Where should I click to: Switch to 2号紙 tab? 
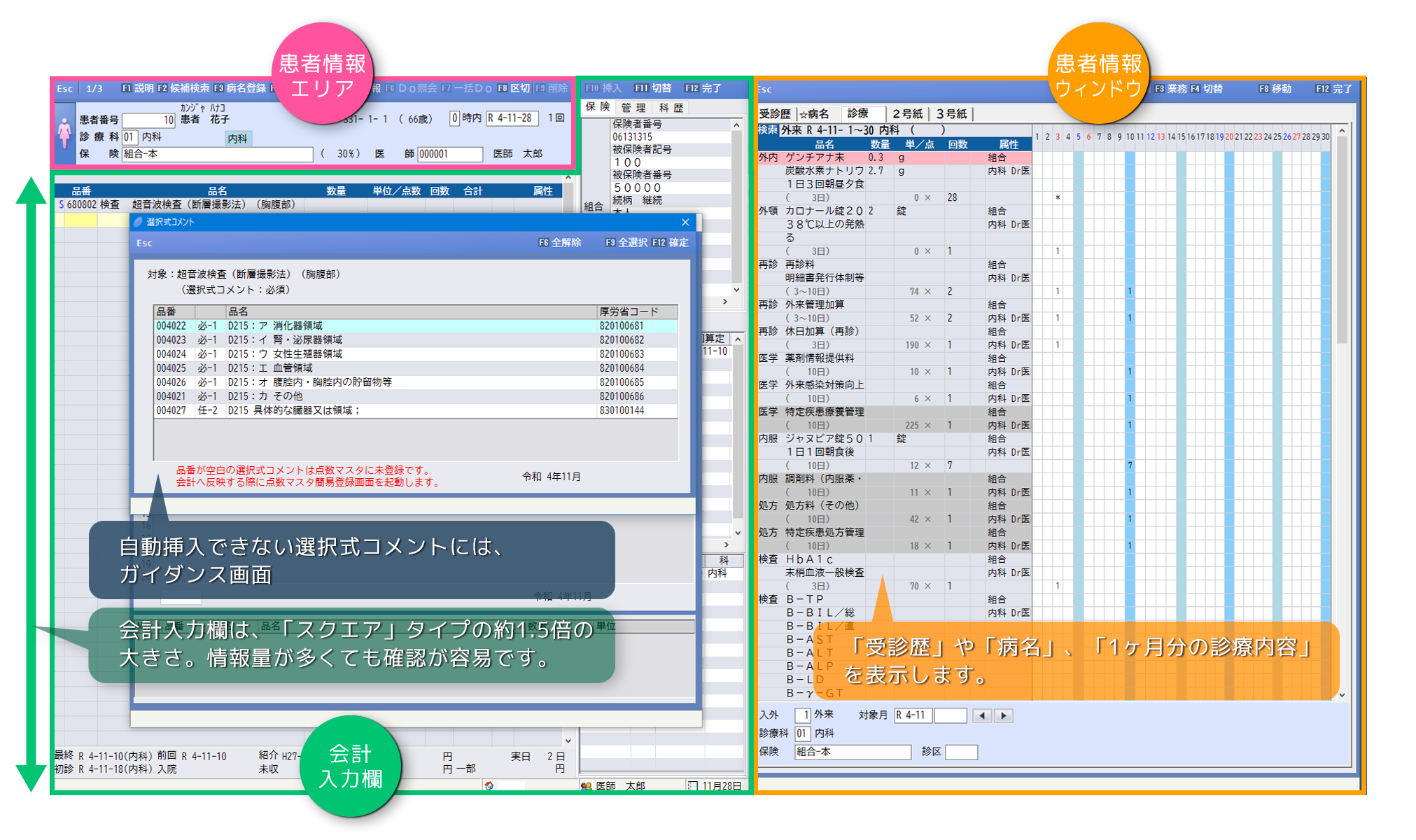[907, 113]
